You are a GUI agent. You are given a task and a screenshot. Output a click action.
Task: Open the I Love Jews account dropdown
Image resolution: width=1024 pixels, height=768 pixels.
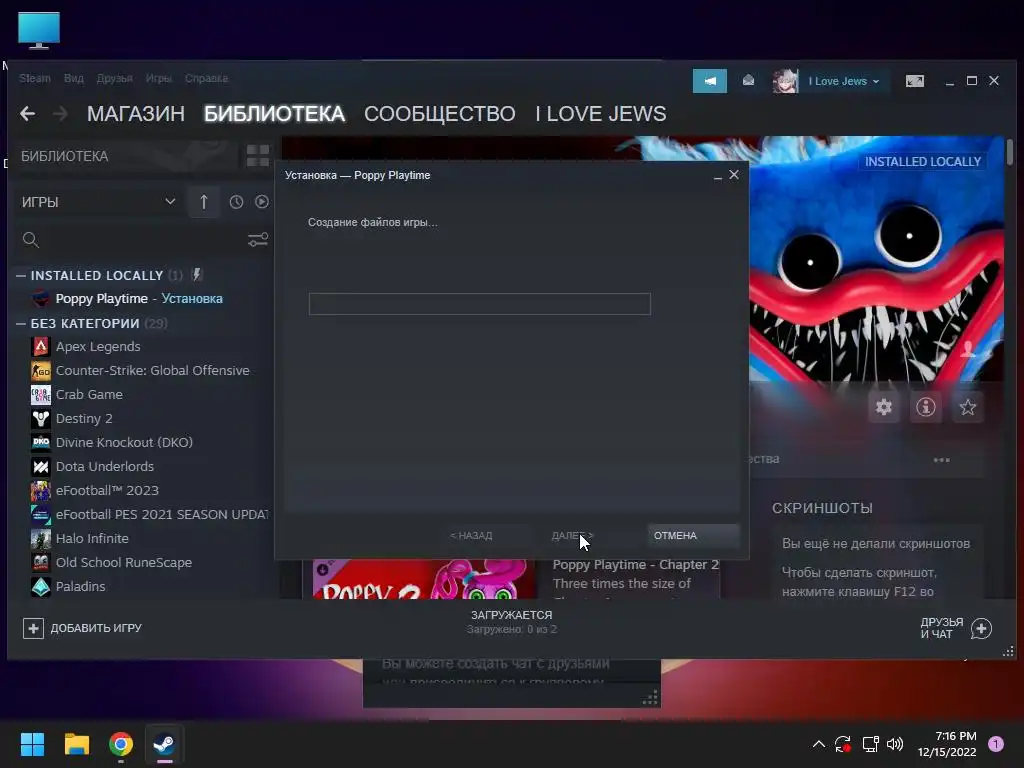tap(844, 81)
